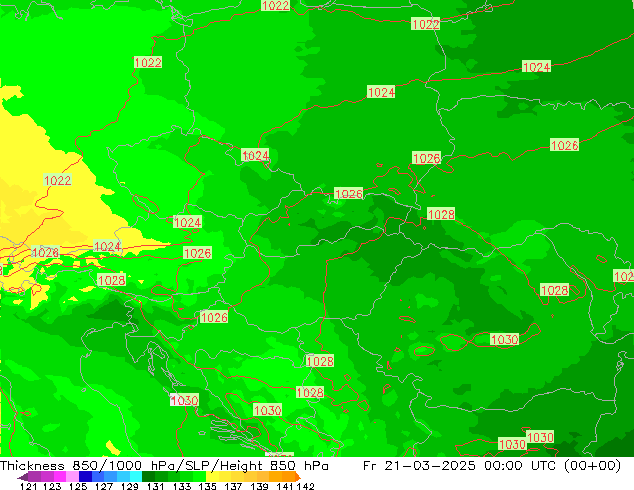Viewport: 634px width, 490px height.
Task: Click 'Height' in the map title
Action: 241,467
